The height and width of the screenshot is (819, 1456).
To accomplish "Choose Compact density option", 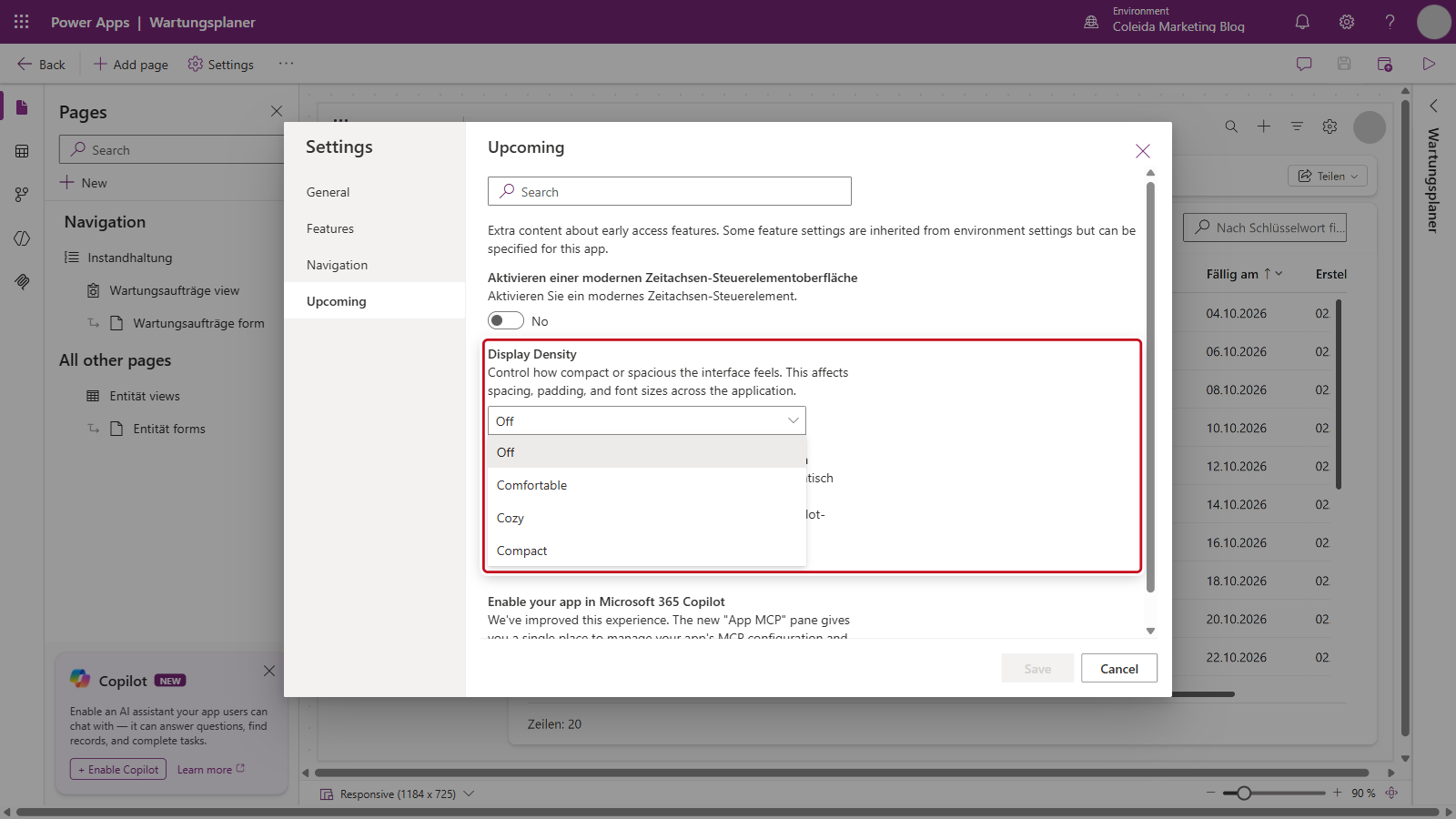I will click(x=647, y=551).
